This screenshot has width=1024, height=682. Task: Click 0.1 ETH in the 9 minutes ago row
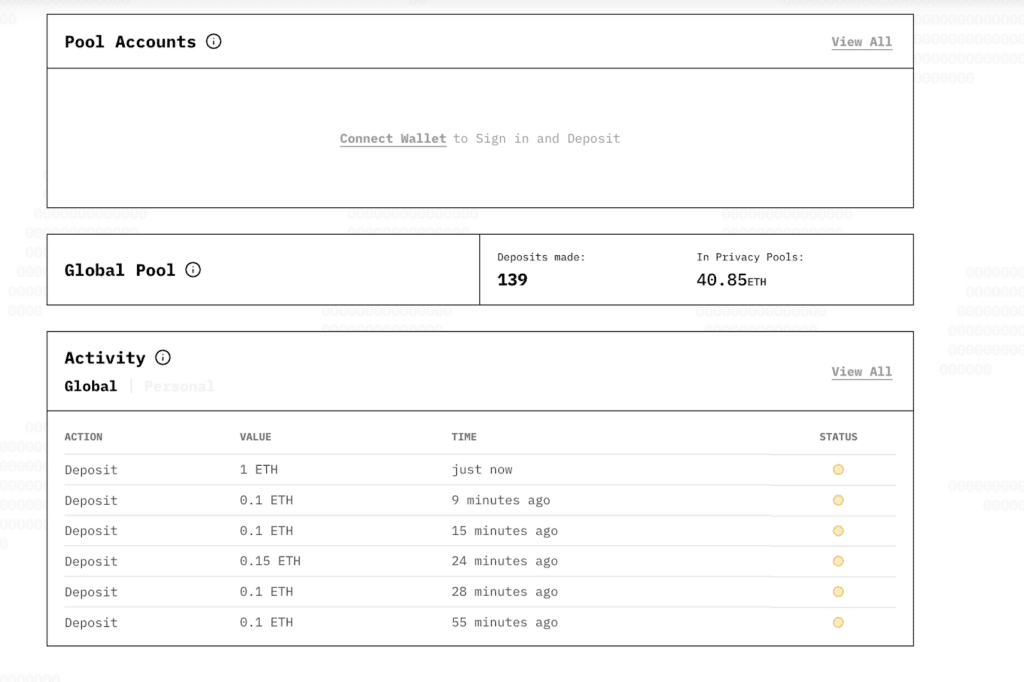tap(266, 500)
